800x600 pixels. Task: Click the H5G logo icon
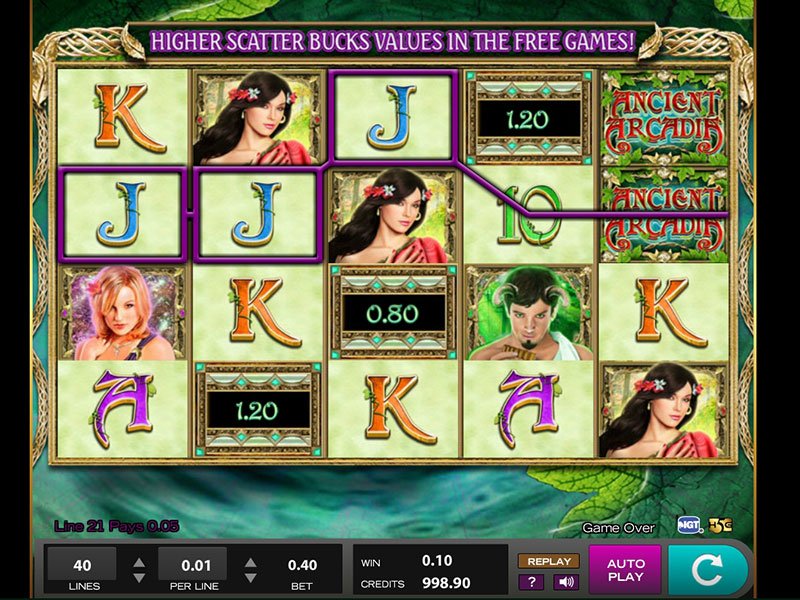tap(720, 524)
